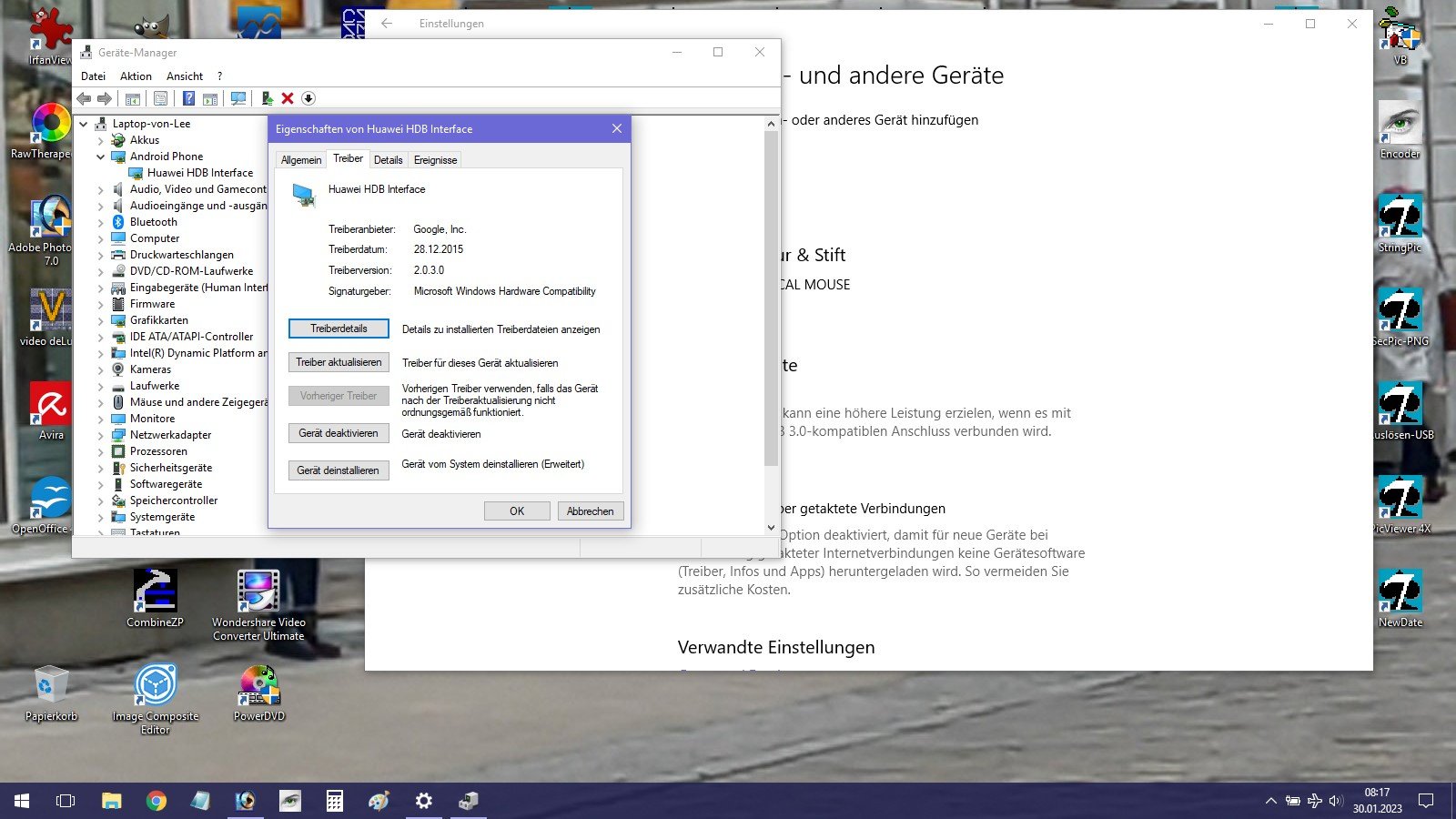
Task: Click the properties icon in Geräte-Manager toolbar
Action: click(x=161, y=98)
